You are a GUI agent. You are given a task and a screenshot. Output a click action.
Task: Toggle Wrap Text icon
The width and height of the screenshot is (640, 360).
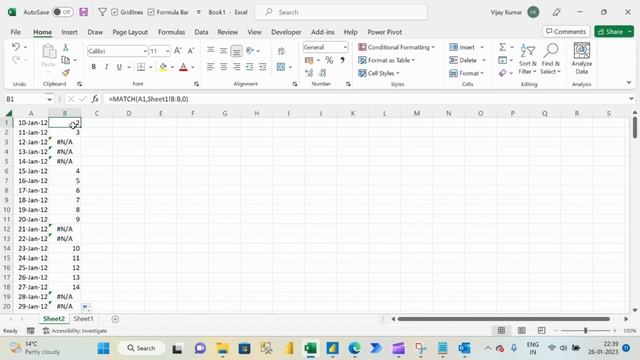click(281, 51)
